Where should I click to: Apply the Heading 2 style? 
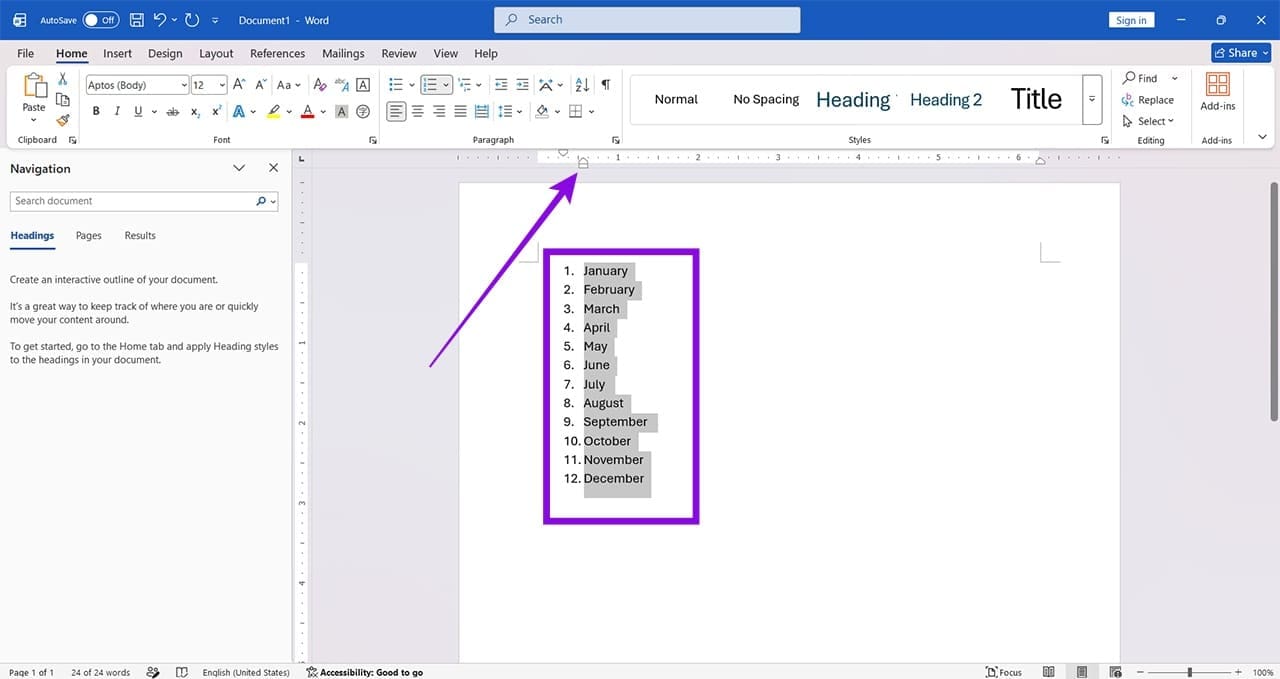946,99
